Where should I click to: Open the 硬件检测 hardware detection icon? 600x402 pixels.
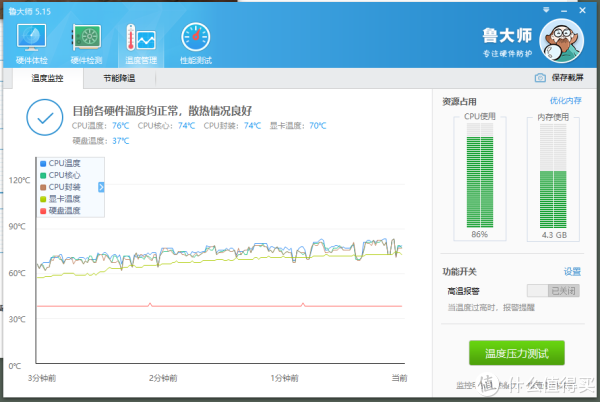point(86,43)
